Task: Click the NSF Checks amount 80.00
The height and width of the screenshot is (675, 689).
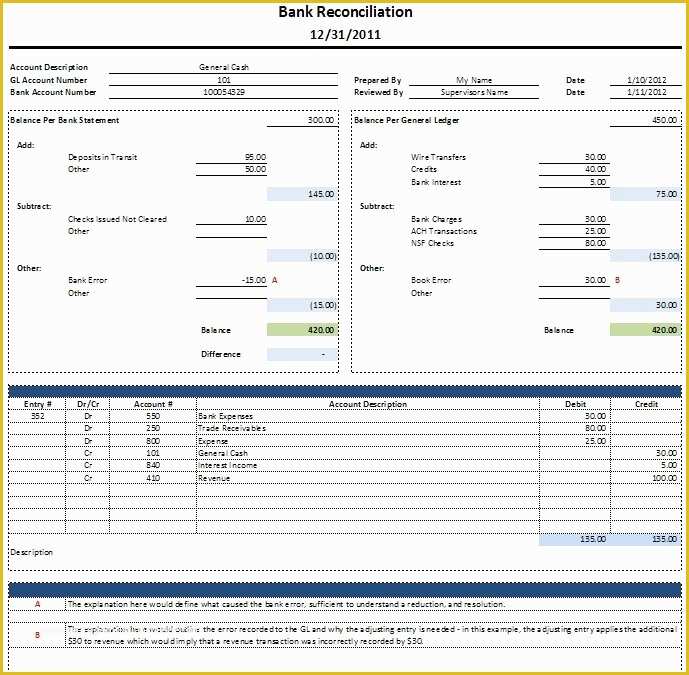Action: pos(574,243)
